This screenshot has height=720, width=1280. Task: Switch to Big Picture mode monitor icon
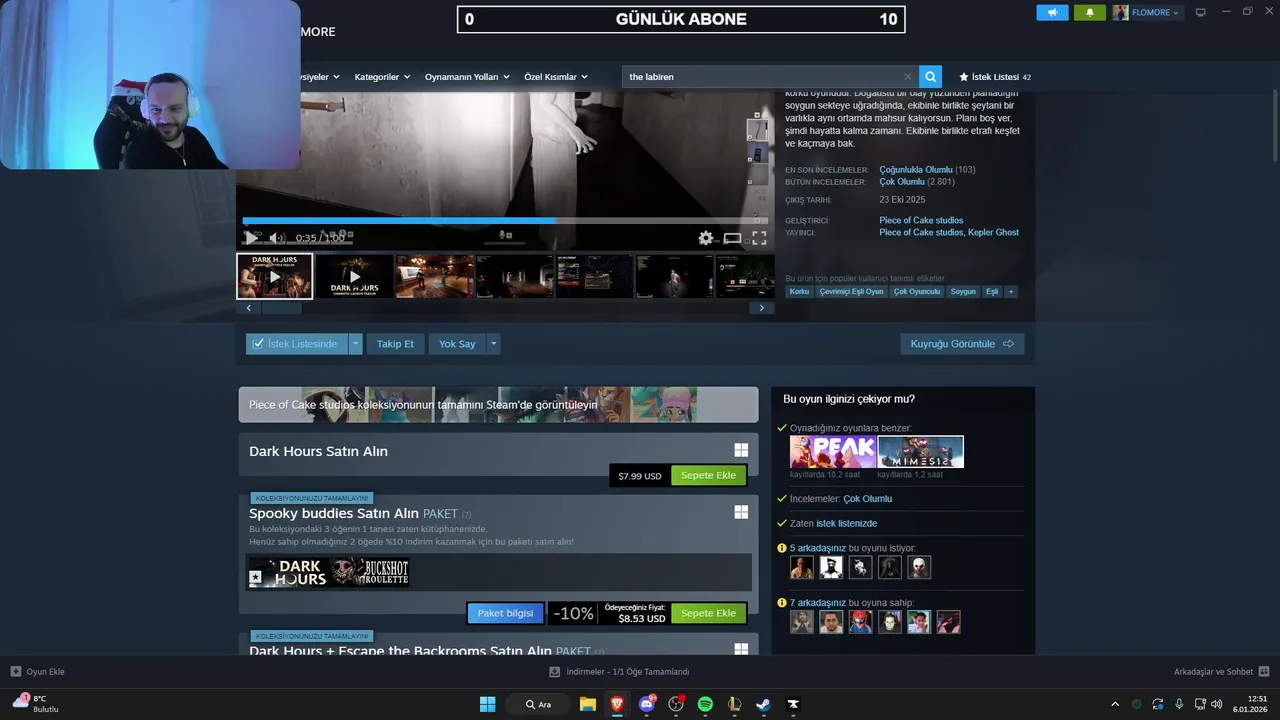[1201, 12]
